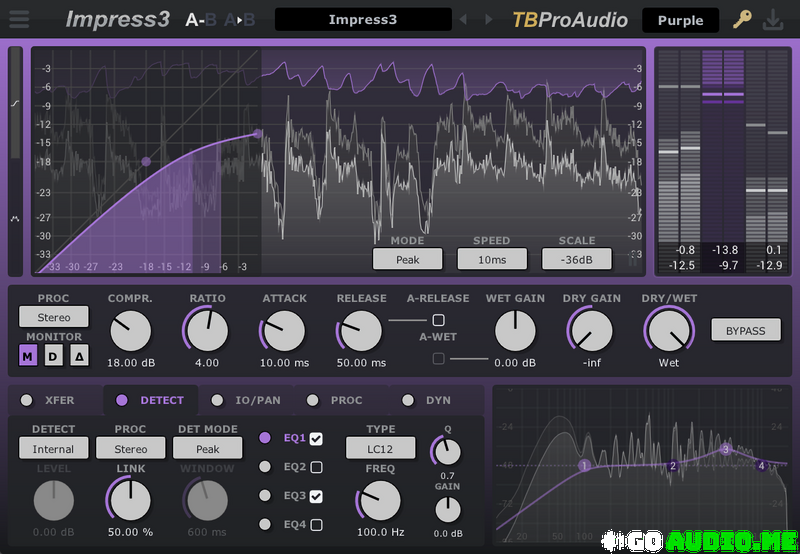The height and width of the screenshot is (554, 800).
Task: Click the pause display icon
Action: tap(633, 260)
